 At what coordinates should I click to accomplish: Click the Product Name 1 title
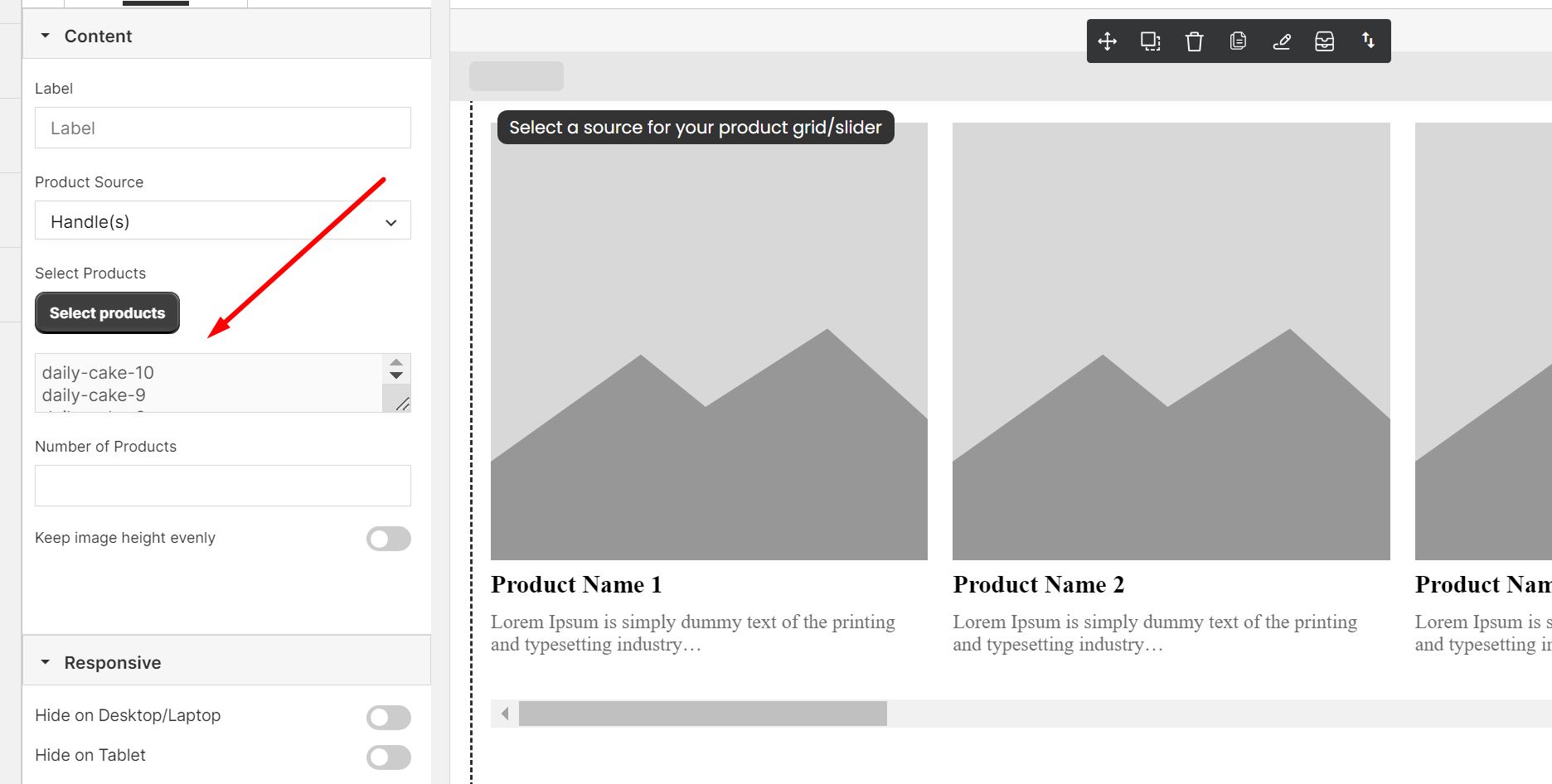click(x=576, y=584)
